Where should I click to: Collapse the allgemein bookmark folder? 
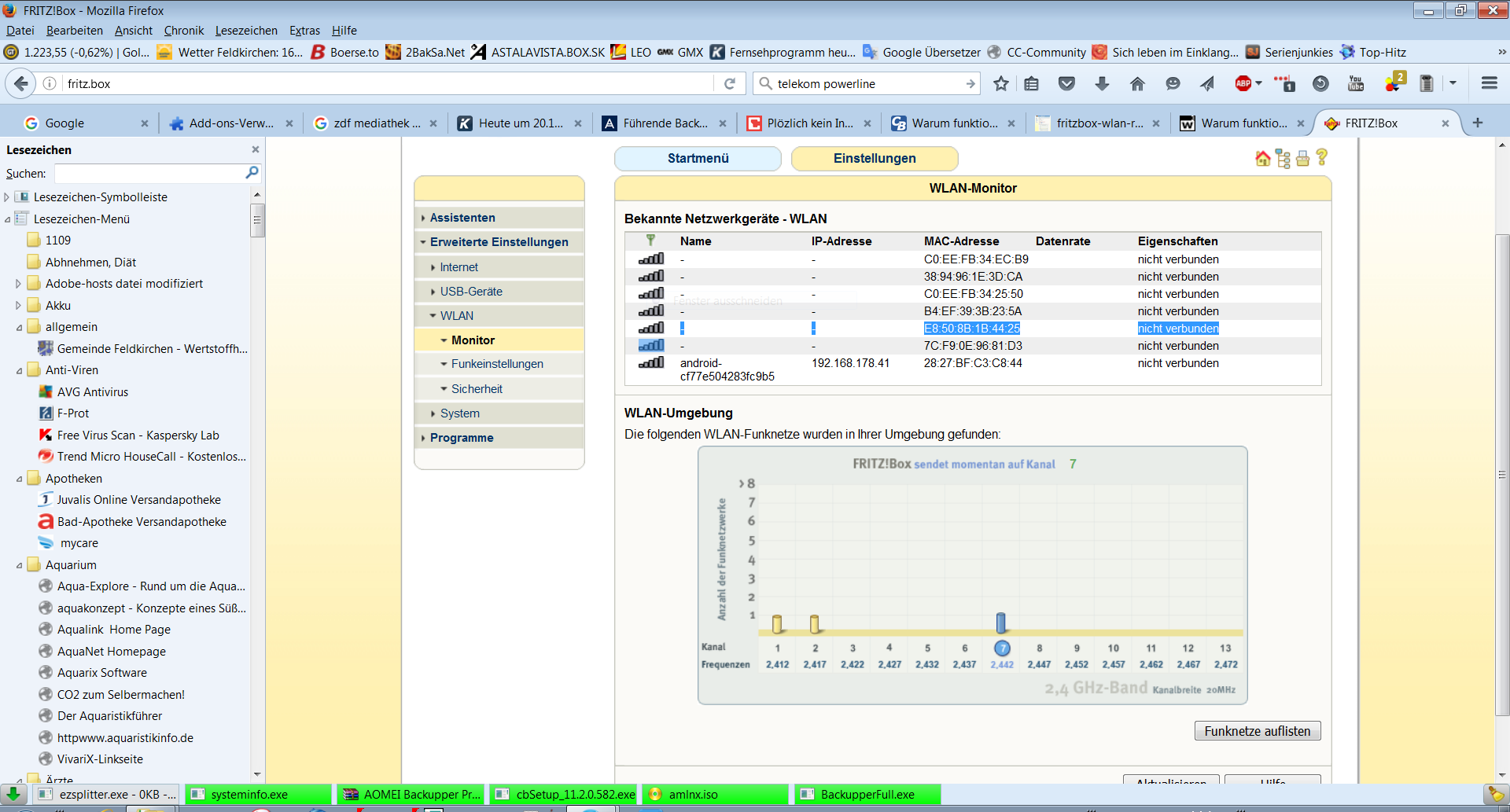(x=19, y=327)
